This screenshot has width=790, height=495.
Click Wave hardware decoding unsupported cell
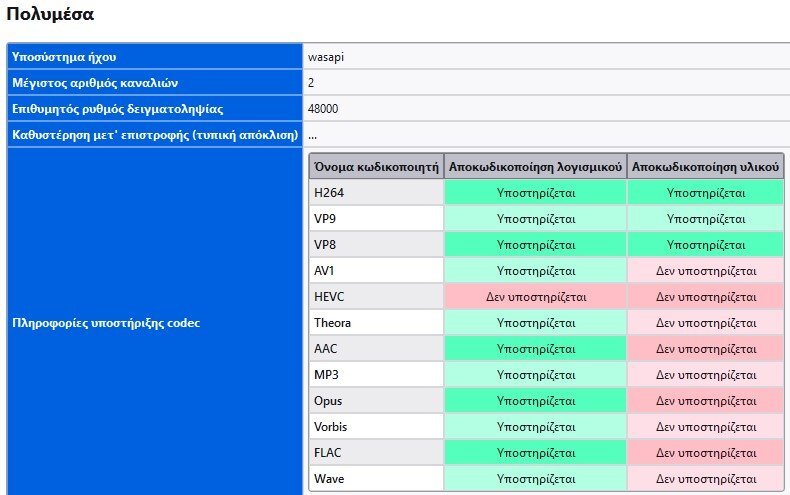tap(705, 478)
